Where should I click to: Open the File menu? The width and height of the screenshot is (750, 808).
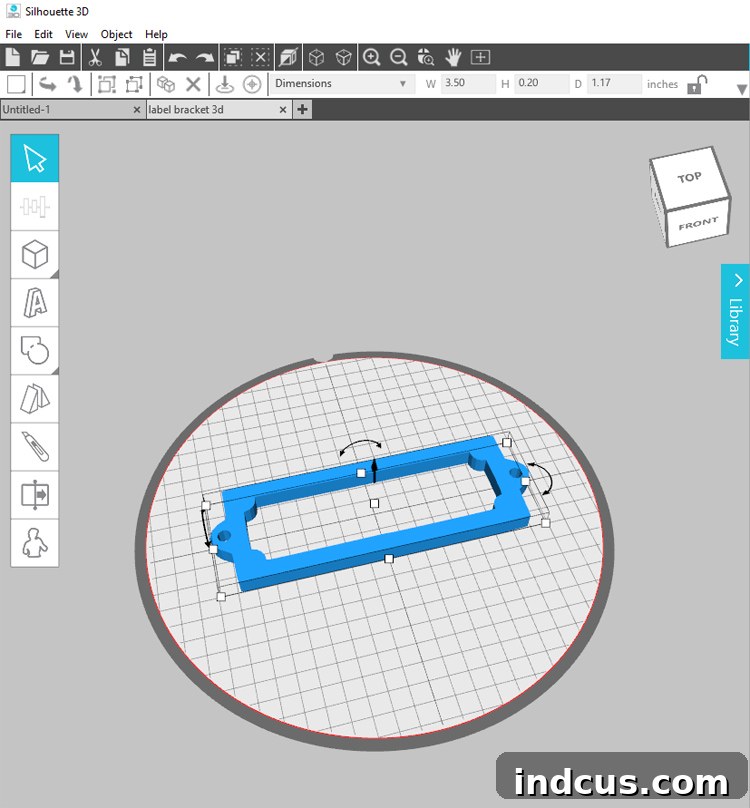[x=13, y=34]
